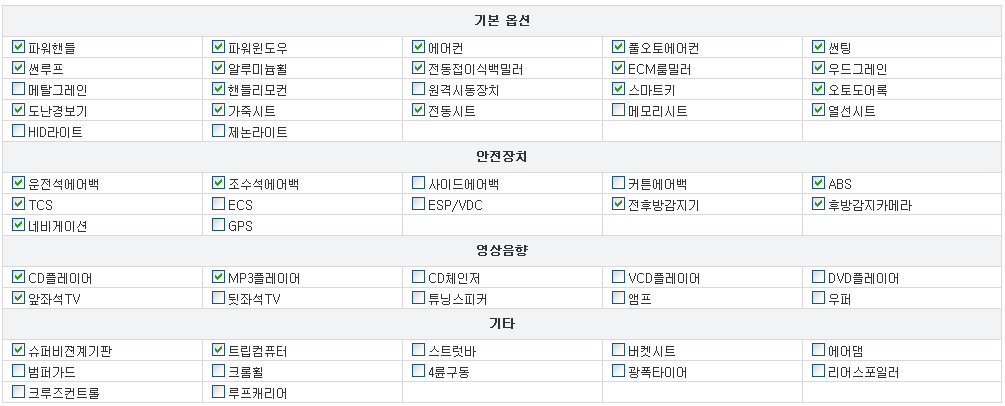The image size is (1005, 406).
Task: Enable the ESP/VDC option
Action: click(x=419, y=204)
